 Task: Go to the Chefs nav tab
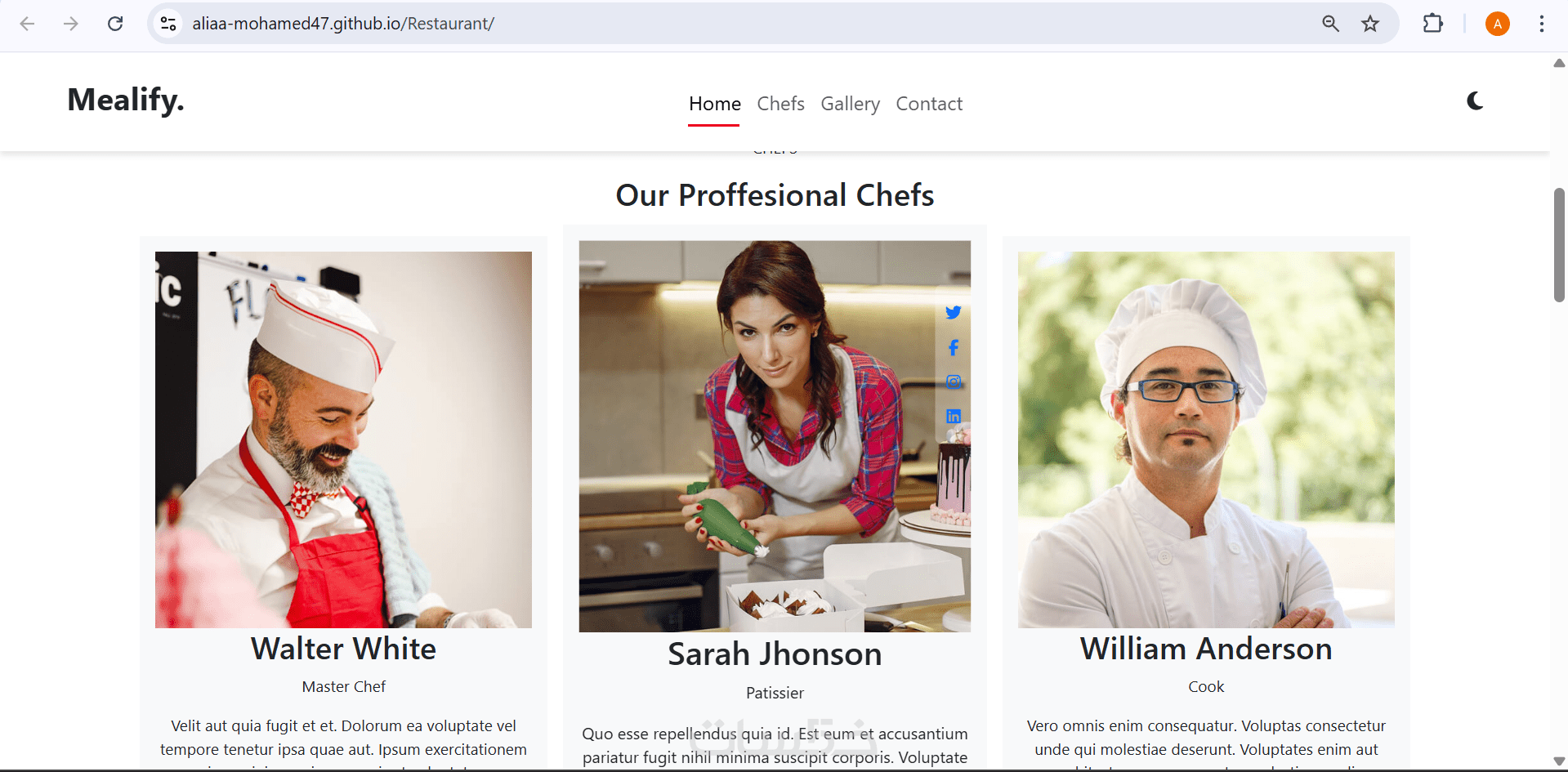coord(780,104)
